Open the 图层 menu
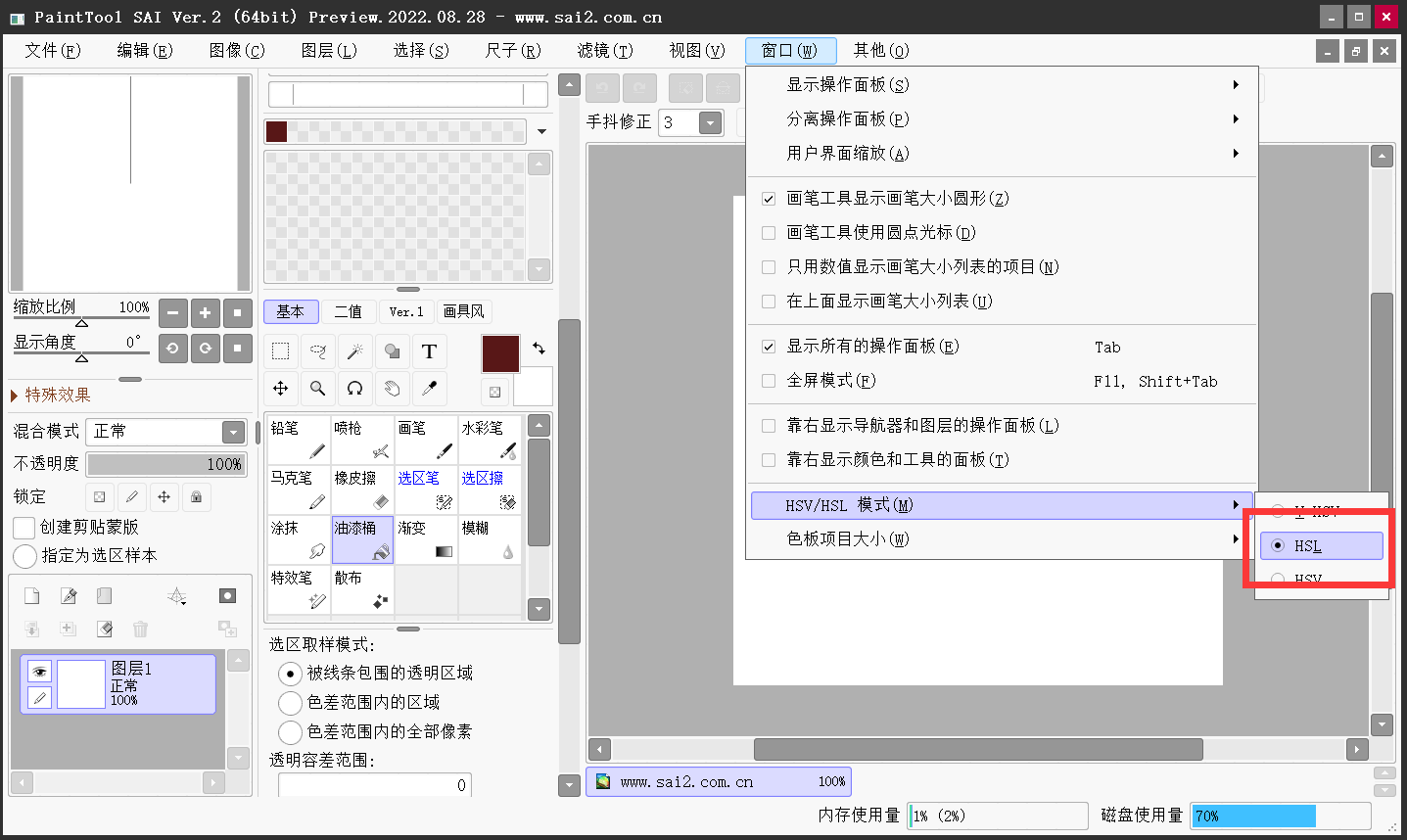The image size is (1407, 840). tap(329, 50)
